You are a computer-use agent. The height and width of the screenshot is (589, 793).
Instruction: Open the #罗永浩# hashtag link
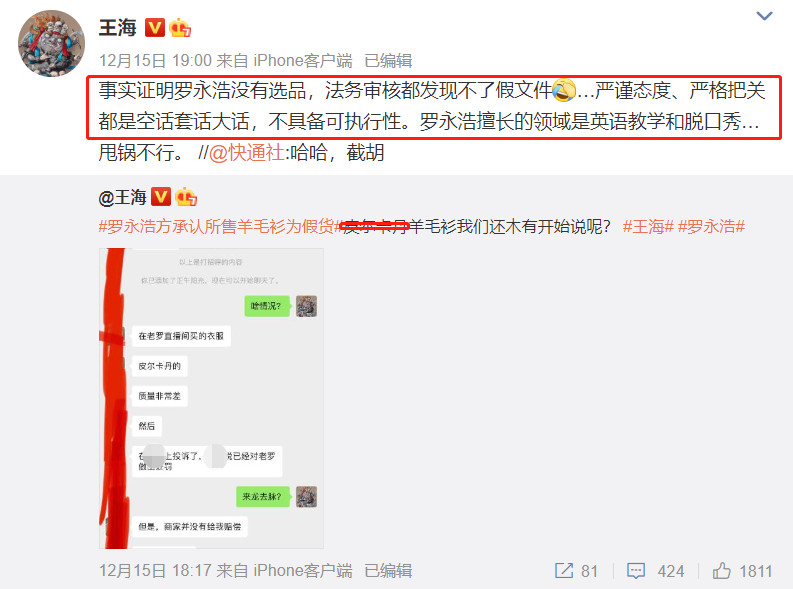pyautogui.click(x=711, y=226)
